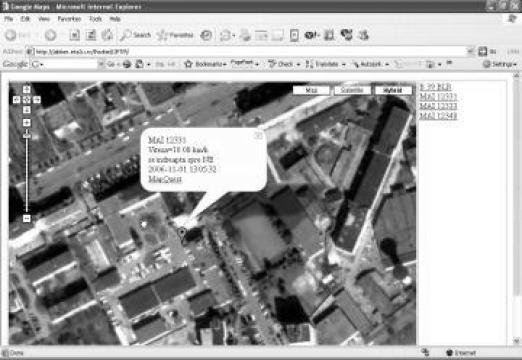
Task: Open the View menu
Action: pos(44,19)
